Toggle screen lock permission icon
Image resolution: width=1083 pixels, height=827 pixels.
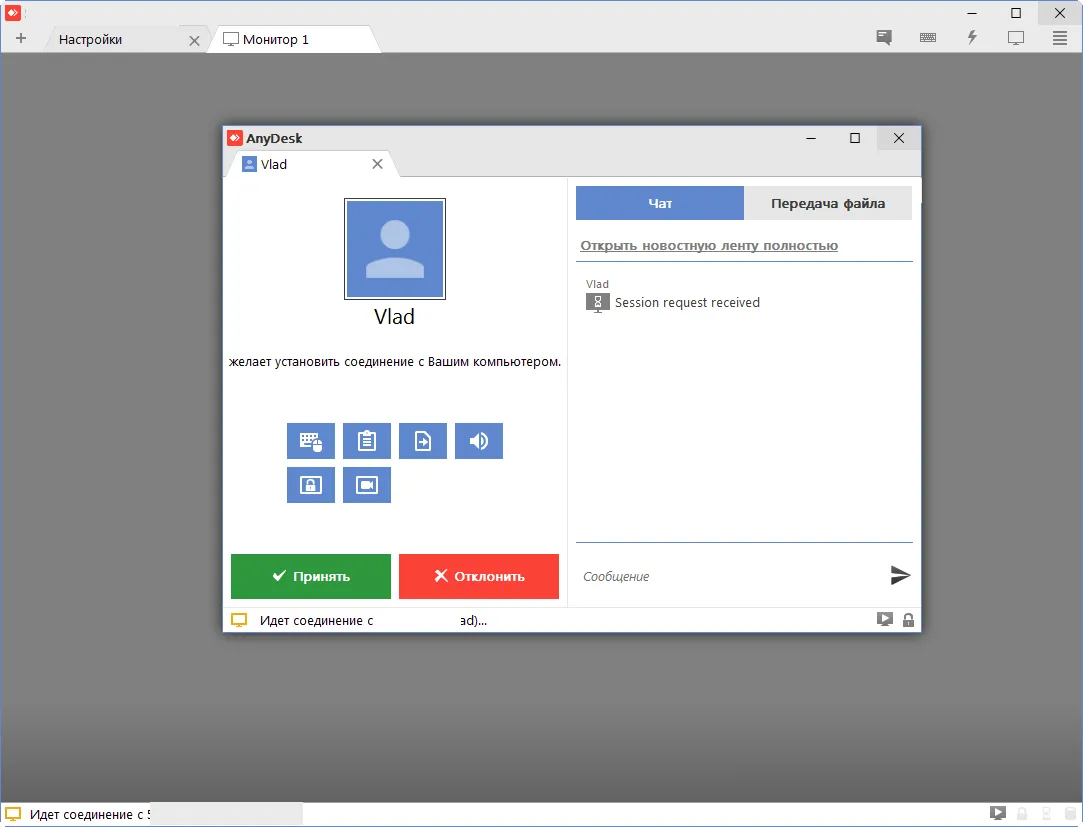(310, 485)
